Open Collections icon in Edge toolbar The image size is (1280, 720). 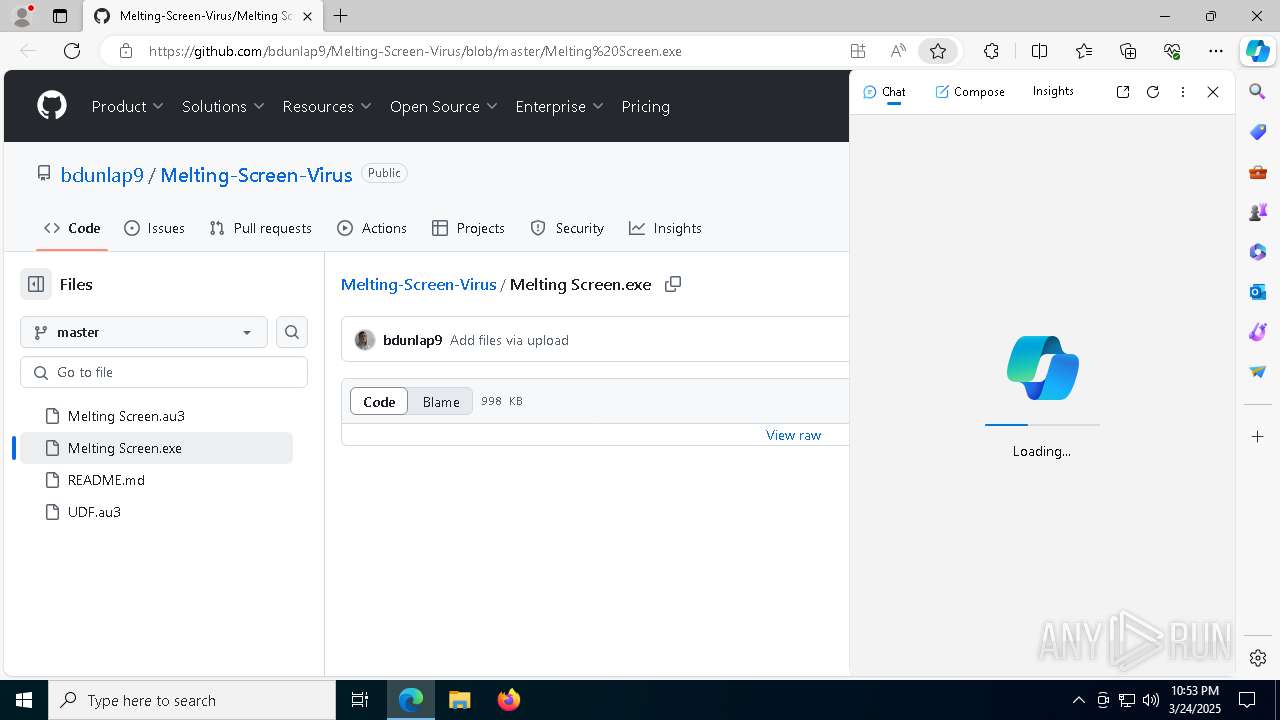(x=1128, y=51)
